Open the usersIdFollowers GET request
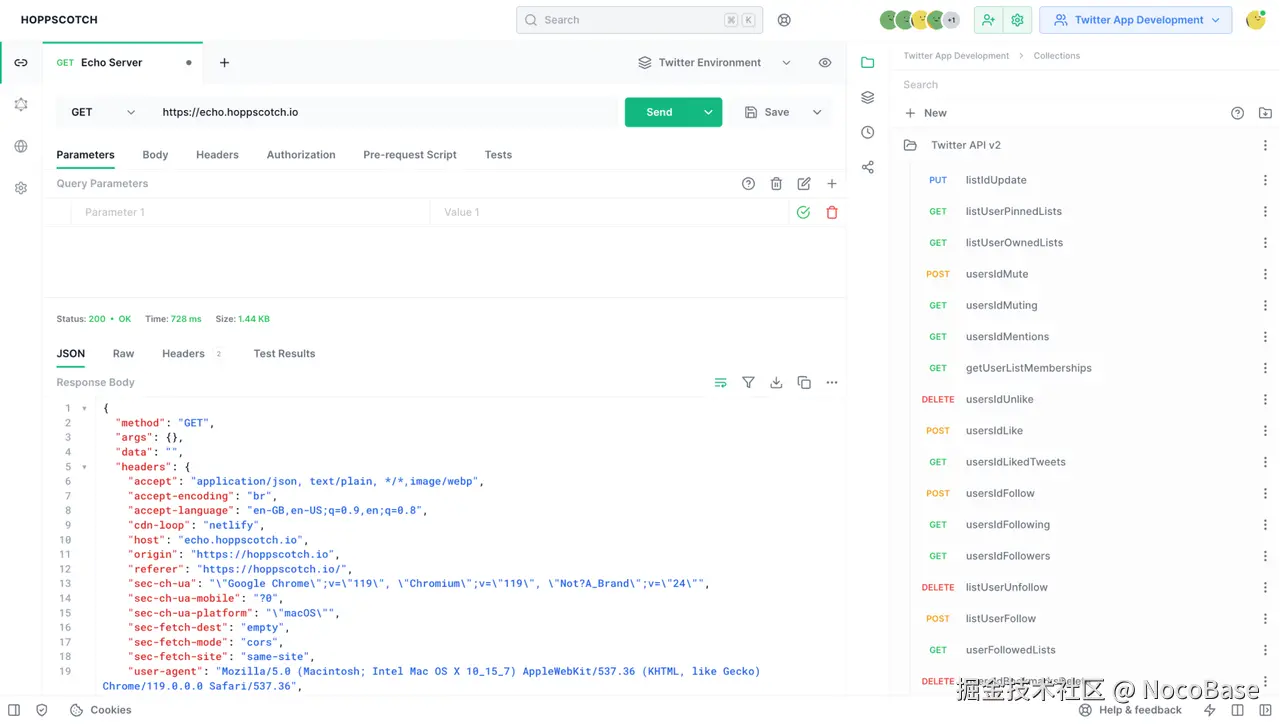The height and width of the screenshot is (724, 1280). click(1007, 556)
